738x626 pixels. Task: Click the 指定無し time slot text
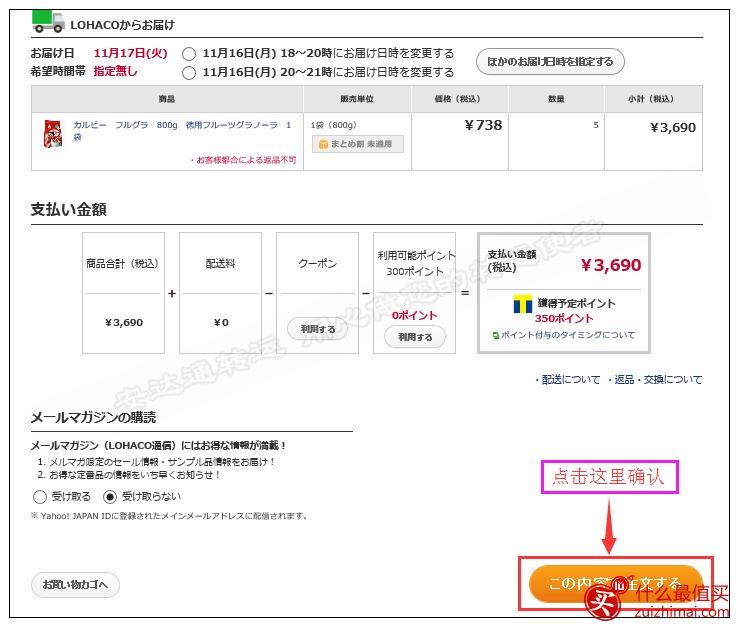(115, 72)
